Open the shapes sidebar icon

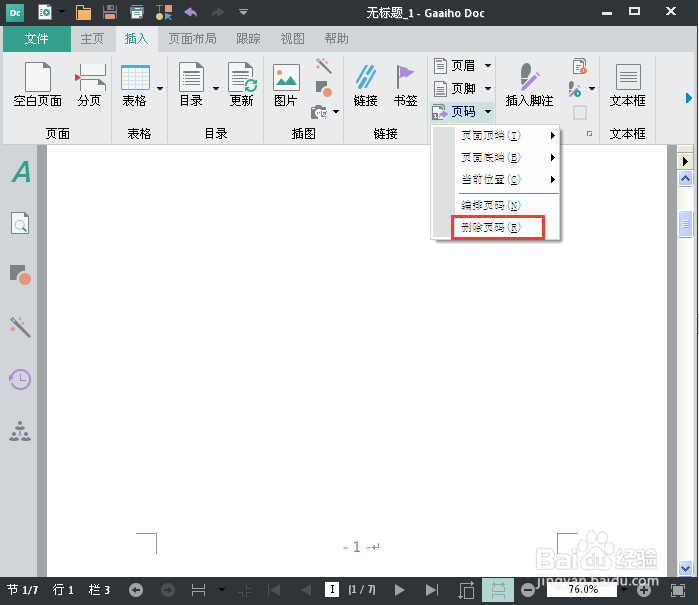20,274
